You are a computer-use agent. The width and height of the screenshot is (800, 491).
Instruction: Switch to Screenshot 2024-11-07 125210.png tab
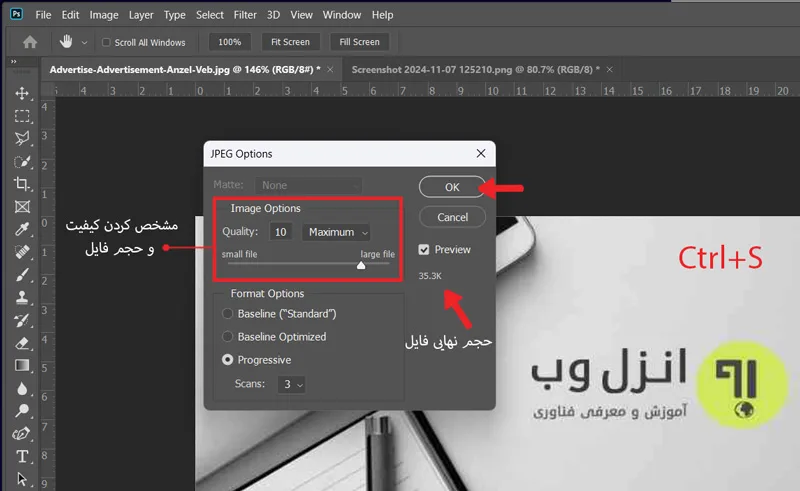[x=475, y=69]
